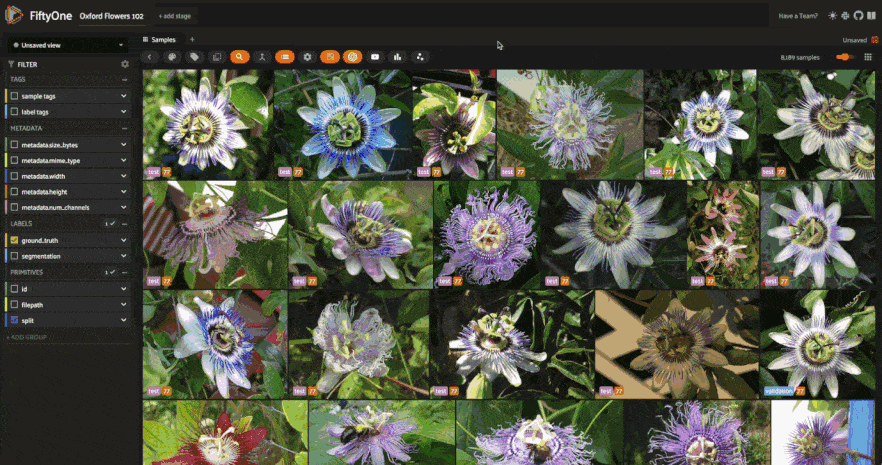Click the grid display options icon
Image resolution: width=882 pixels, height=465 pixels.
click(867, 57)
